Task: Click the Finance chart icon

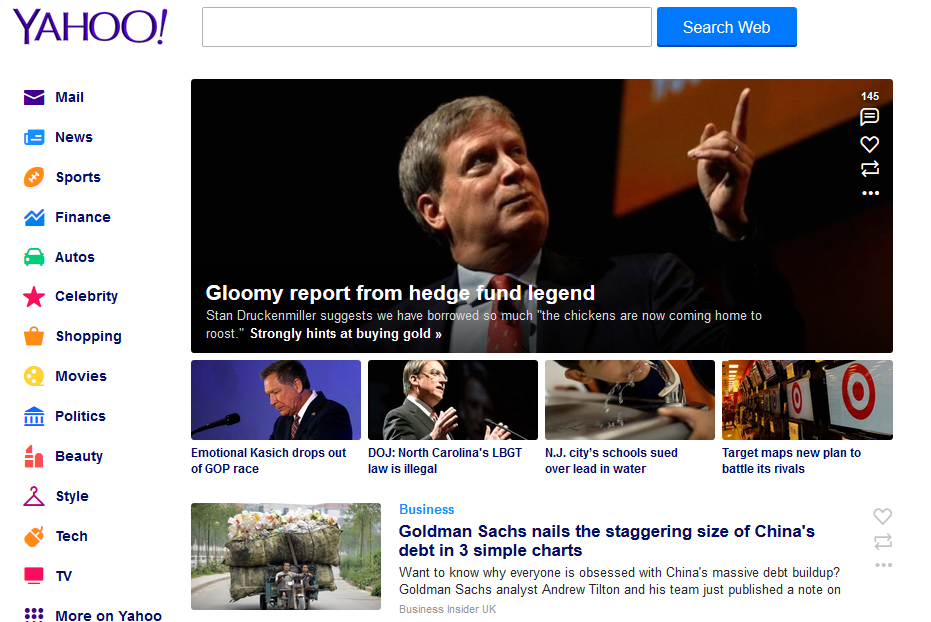Action: [x=34, y=217]
